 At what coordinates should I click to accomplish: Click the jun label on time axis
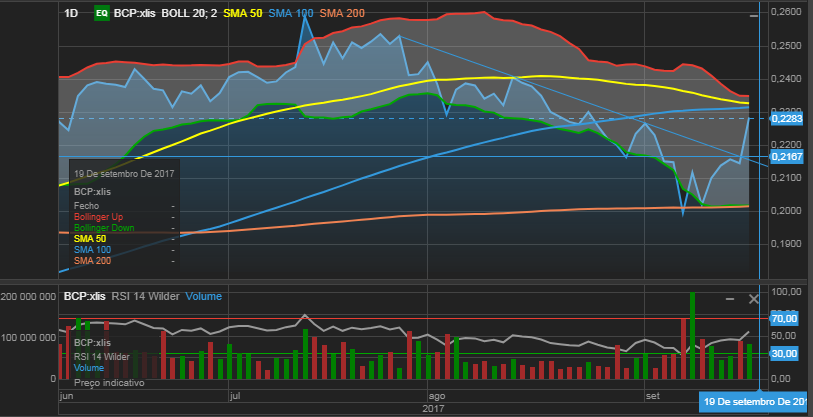tap(66, 396)
